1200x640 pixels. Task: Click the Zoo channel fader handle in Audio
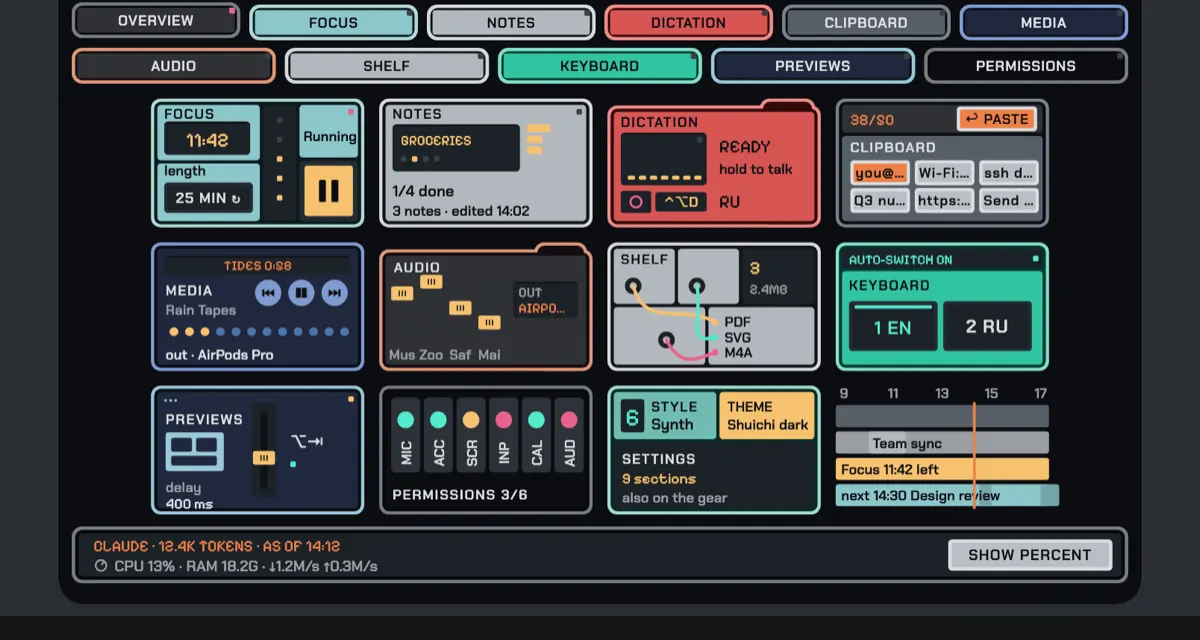pos(431,281)
